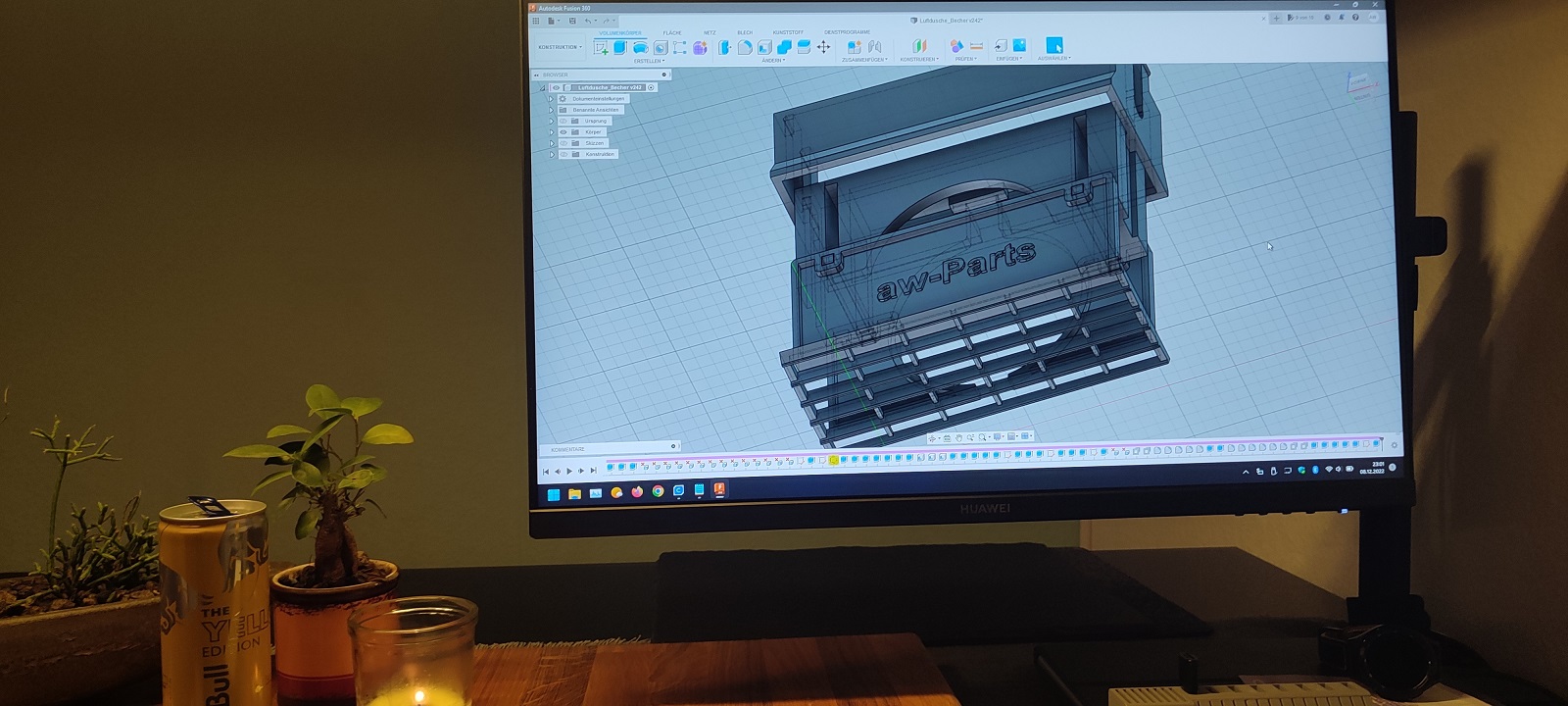This screenshot has height=706, width=1568.
Task: Toggle visibility of Körper folder
Action: (563, 132)
